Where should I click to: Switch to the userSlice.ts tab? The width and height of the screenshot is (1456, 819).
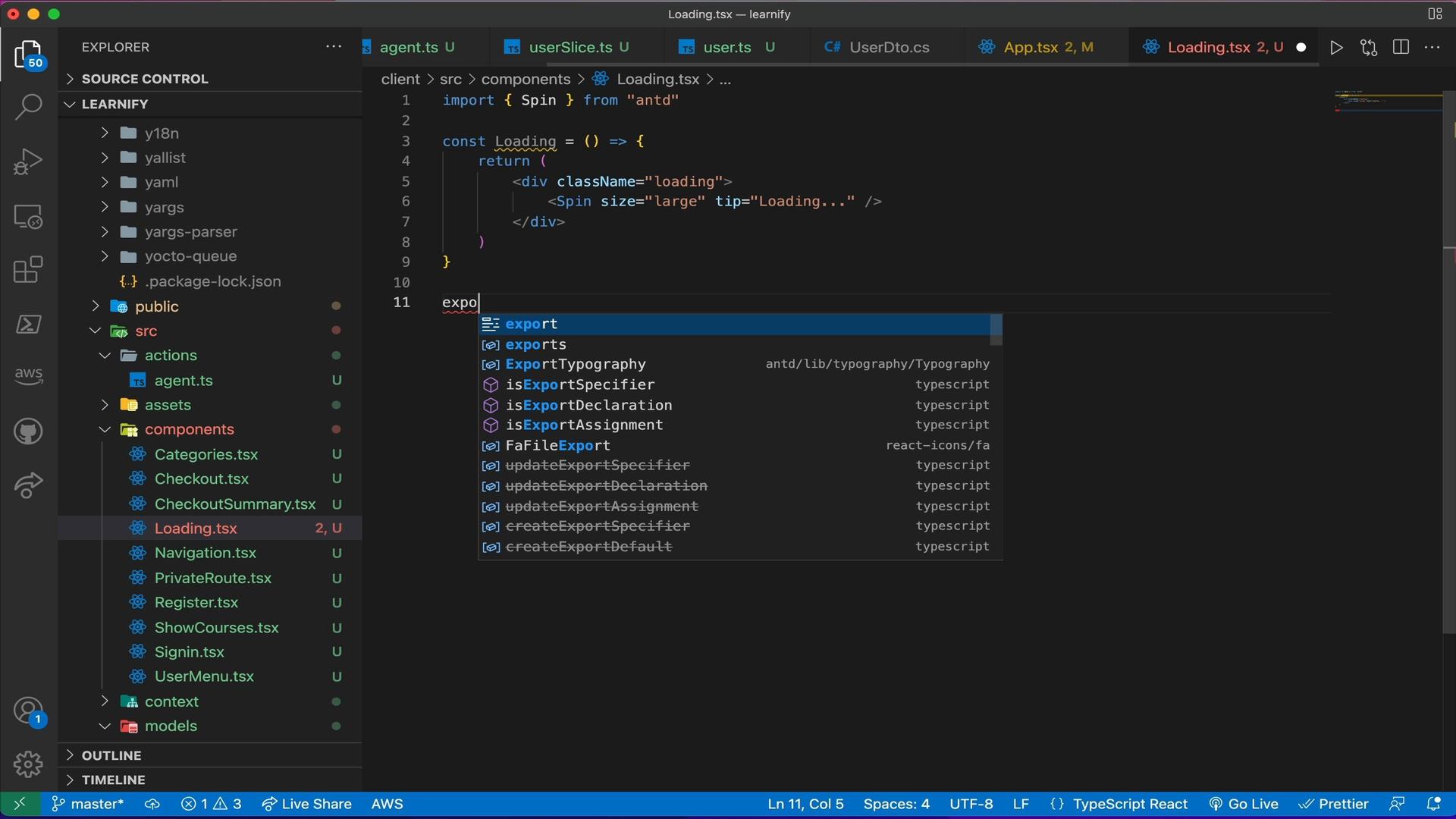(x=570, y=47)
